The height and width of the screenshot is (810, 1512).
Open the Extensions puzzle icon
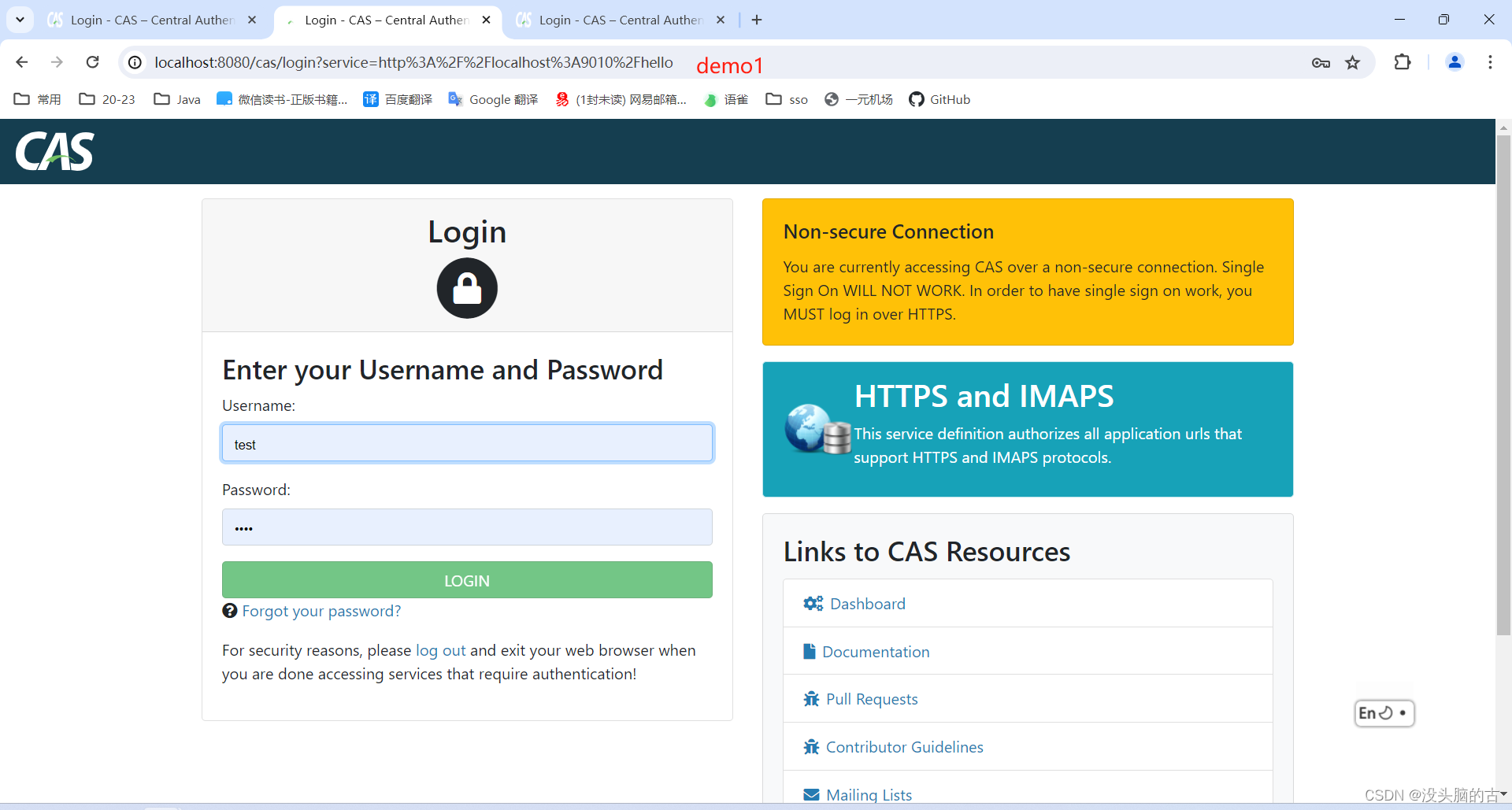(x=1403, y=62)
